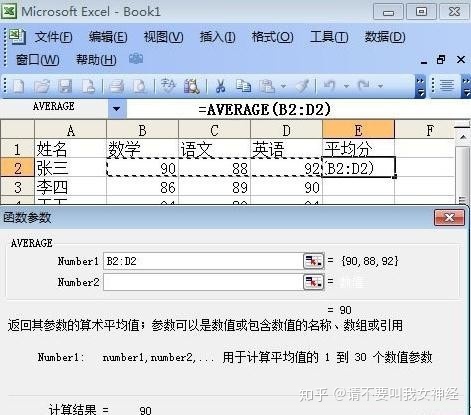Open the 视图(V) menu

[163, 37]
